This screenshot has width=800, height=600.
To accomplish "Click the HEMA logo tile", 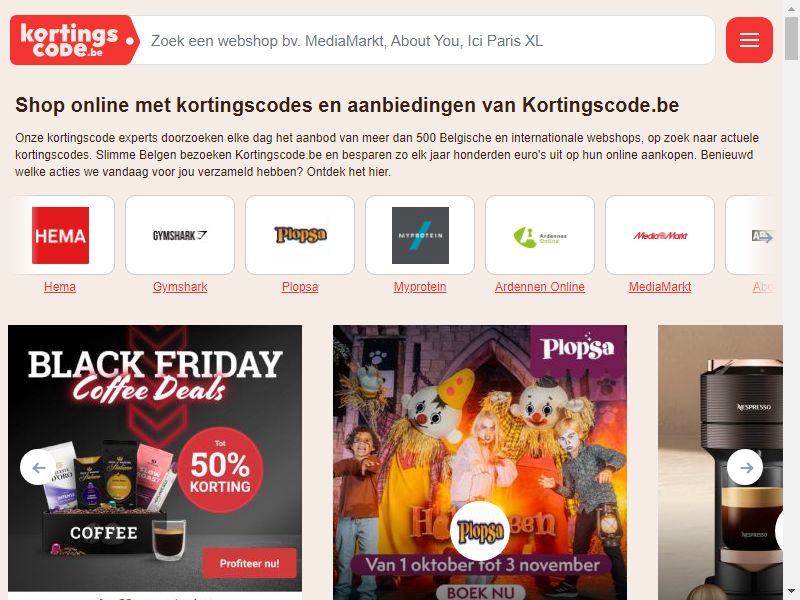I will point(60,235).
